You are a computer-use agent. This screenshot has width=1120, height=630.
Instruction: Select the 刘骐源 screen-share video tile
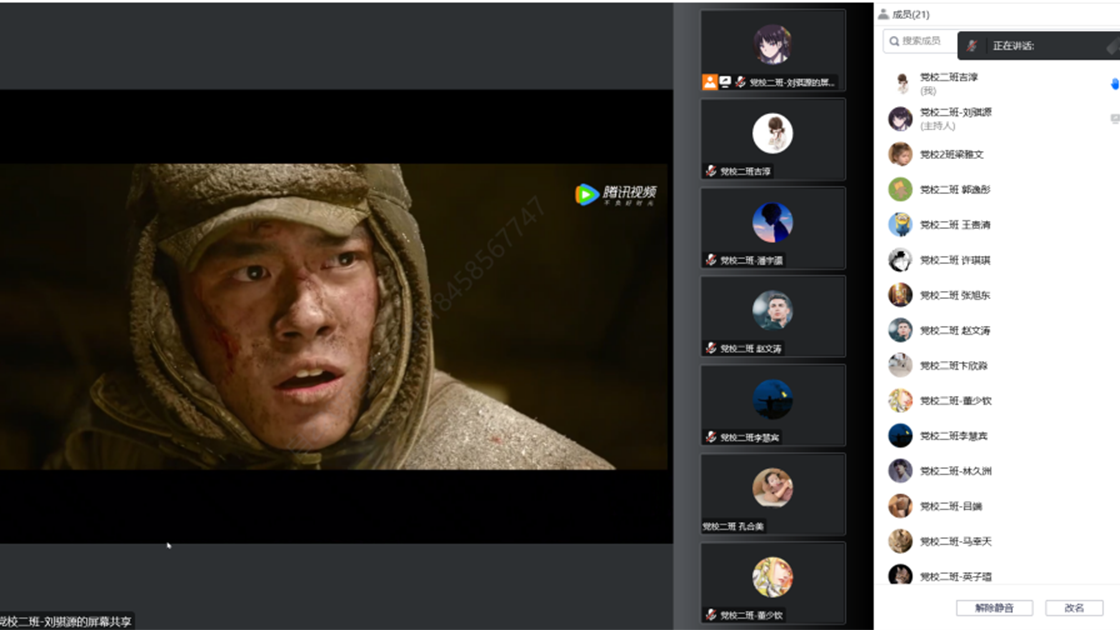click(x=773, y=50)
